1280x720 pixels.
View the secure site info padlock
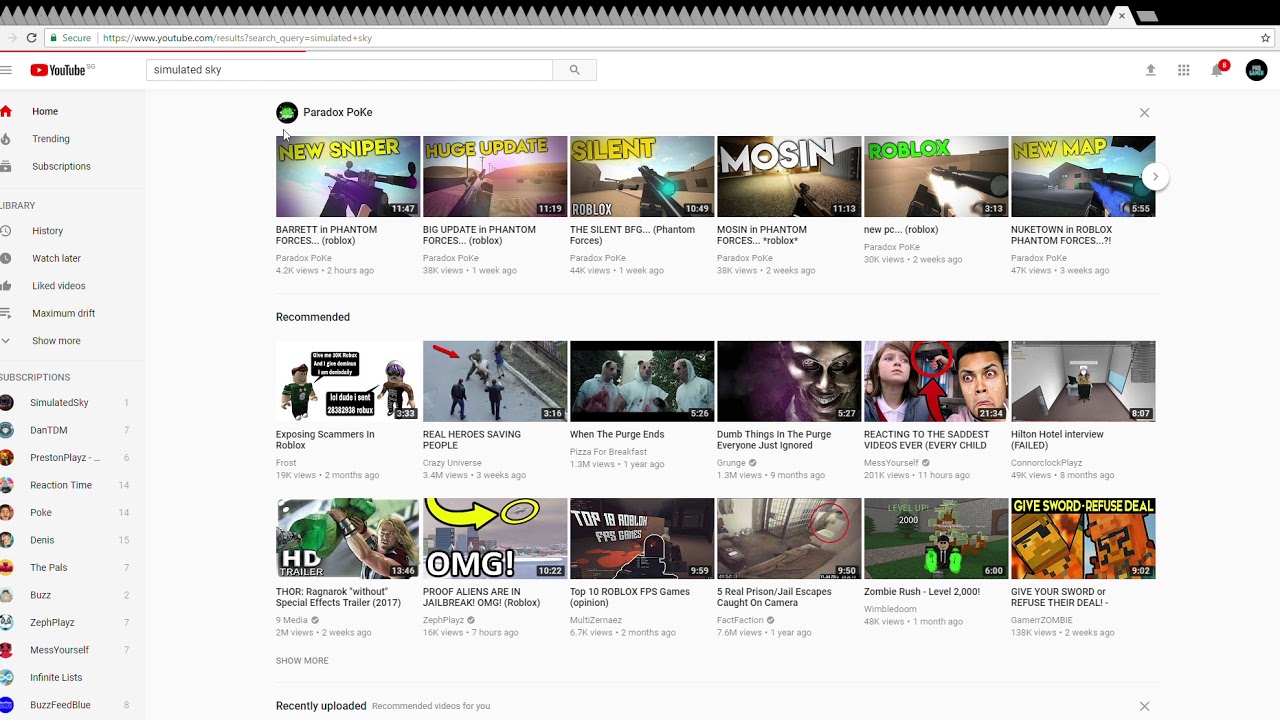[53, 38]
